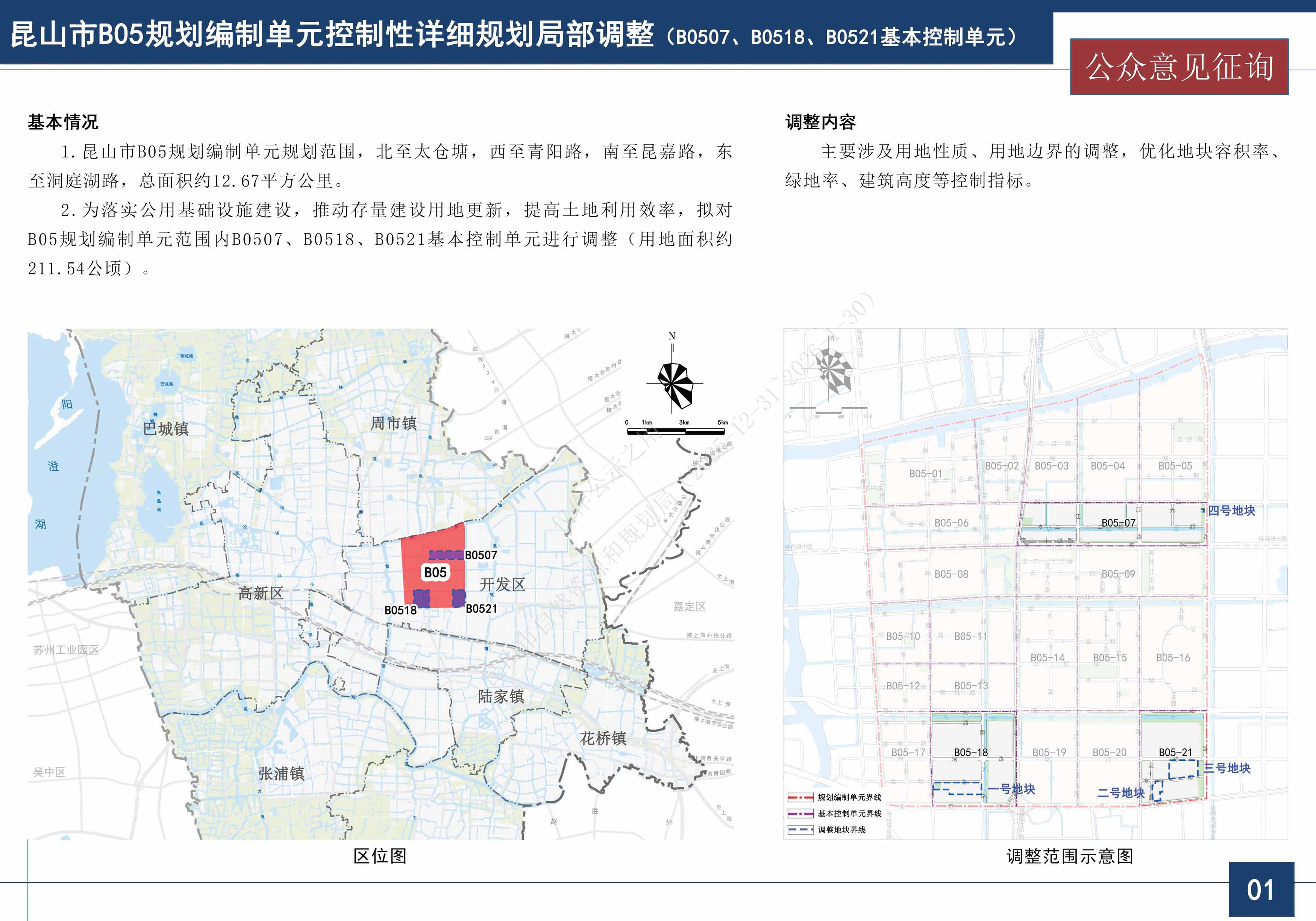Click the 调整内容 section heading
This screenshot has height=921, width=1316.
(820, 122)
